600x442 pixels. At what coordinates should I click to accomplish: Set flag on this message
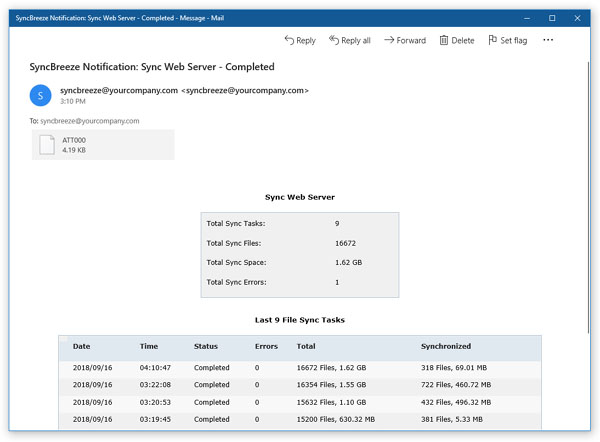point(508,40)
